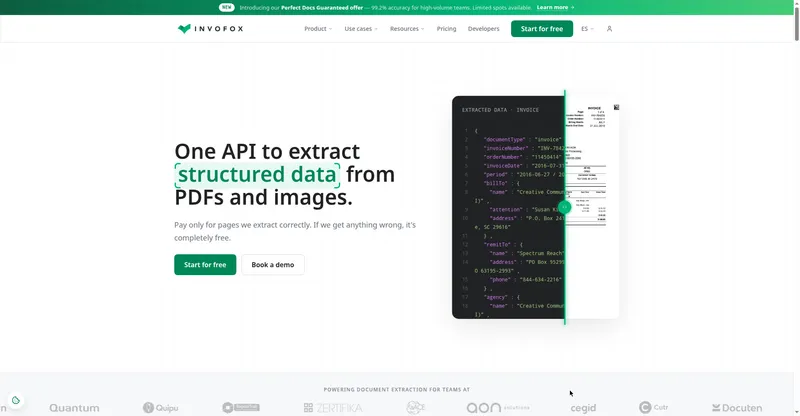This screenshot has width=800, height=416.
Task: Click the aon solutions logo
Action: (x=498, y=407)
